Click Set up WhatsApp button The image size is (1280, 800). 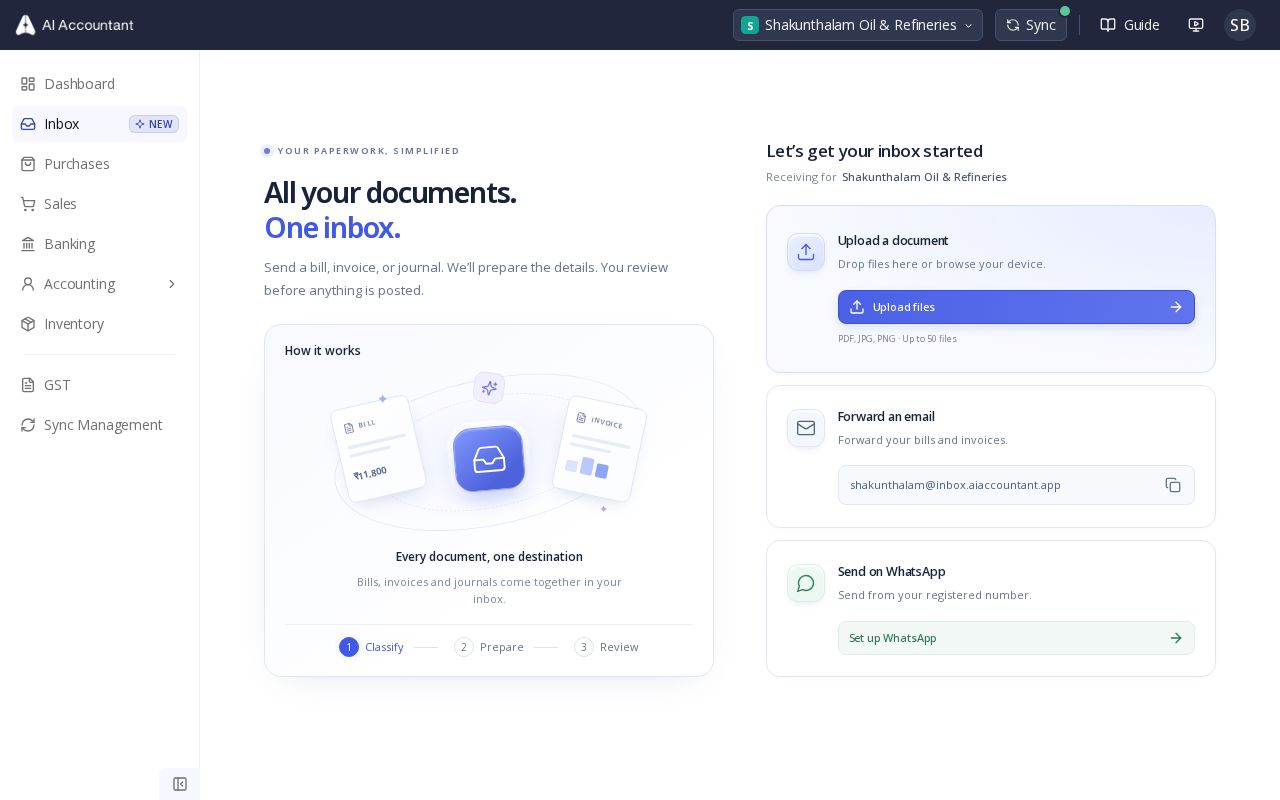pyautogui.click(x=1016, y=638)
